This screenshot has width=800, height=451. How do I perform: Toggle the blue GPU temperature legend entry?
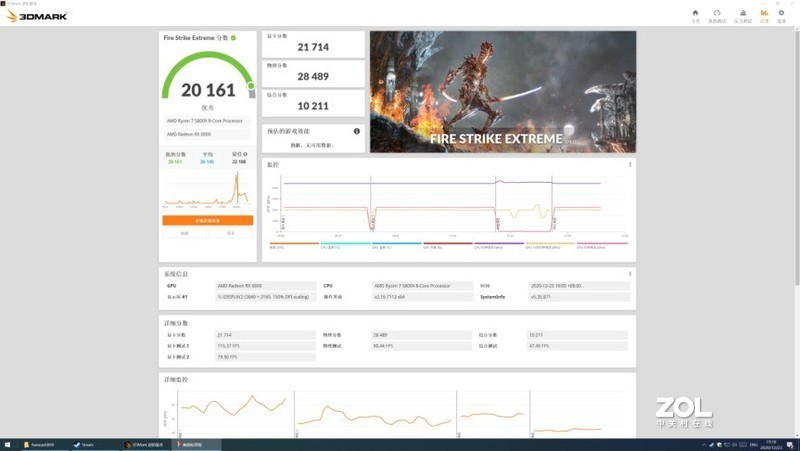pyautogui.click(x=396, y=245)
